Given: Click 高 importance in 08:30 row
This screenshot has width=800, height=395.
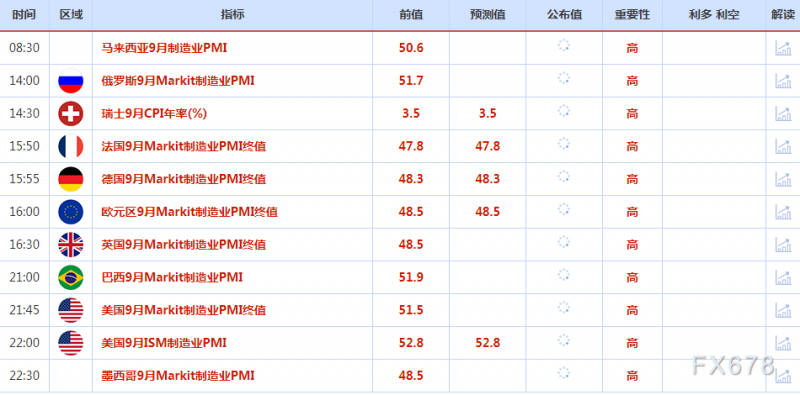Looking at the screenshot, I should (x=632, y=48).
